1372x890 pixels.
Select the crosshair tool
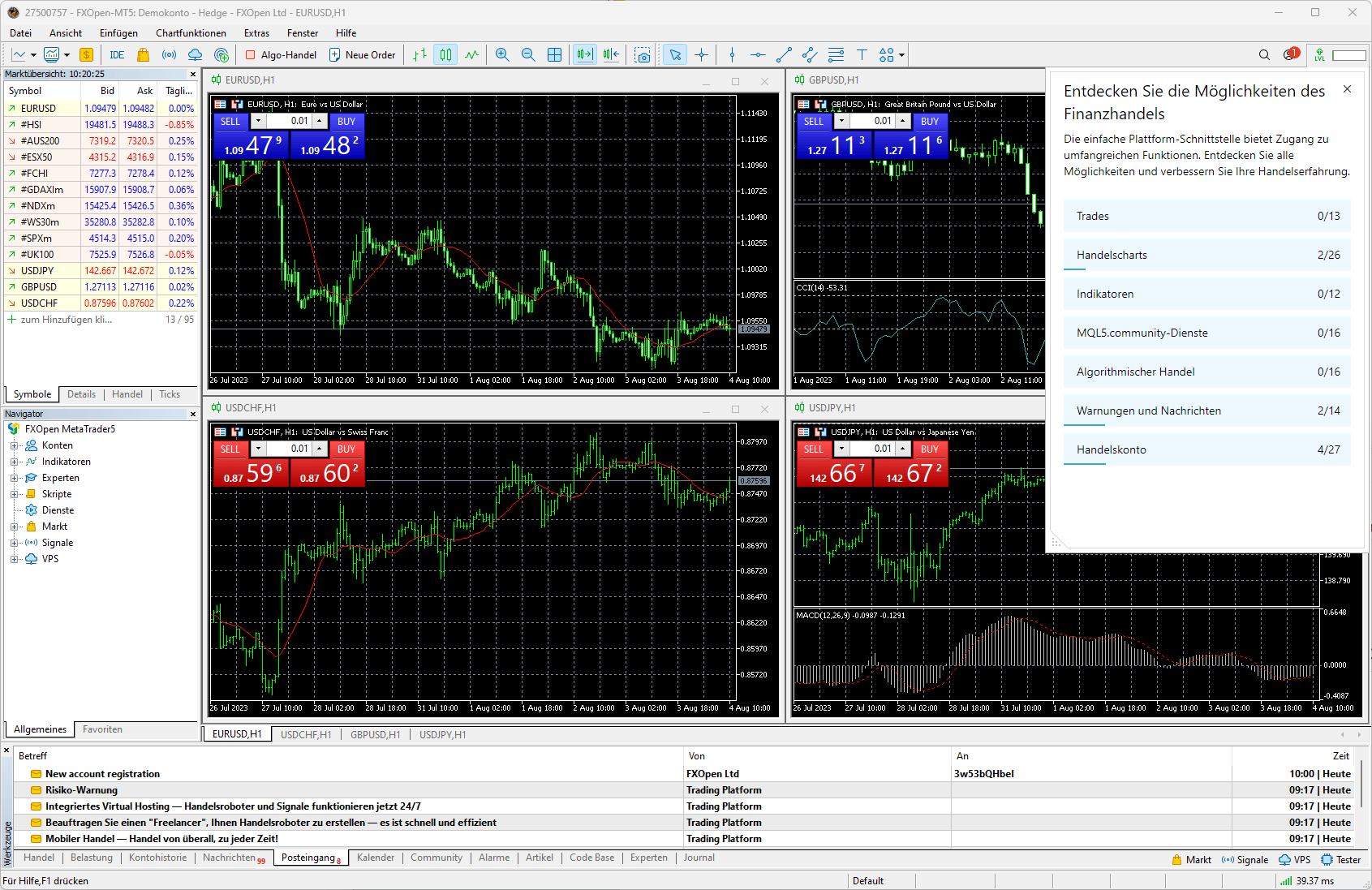click(x=701, y=55)
